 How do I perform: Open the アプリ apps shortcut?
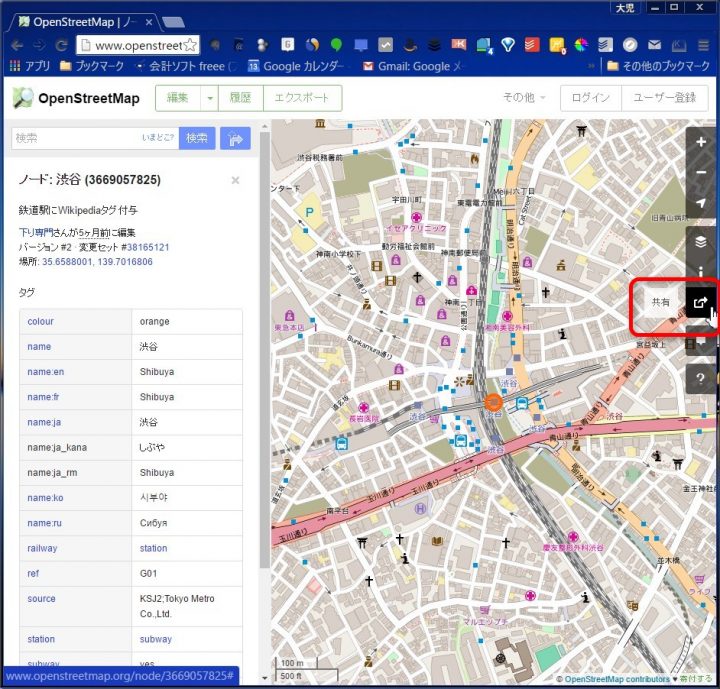30,67
